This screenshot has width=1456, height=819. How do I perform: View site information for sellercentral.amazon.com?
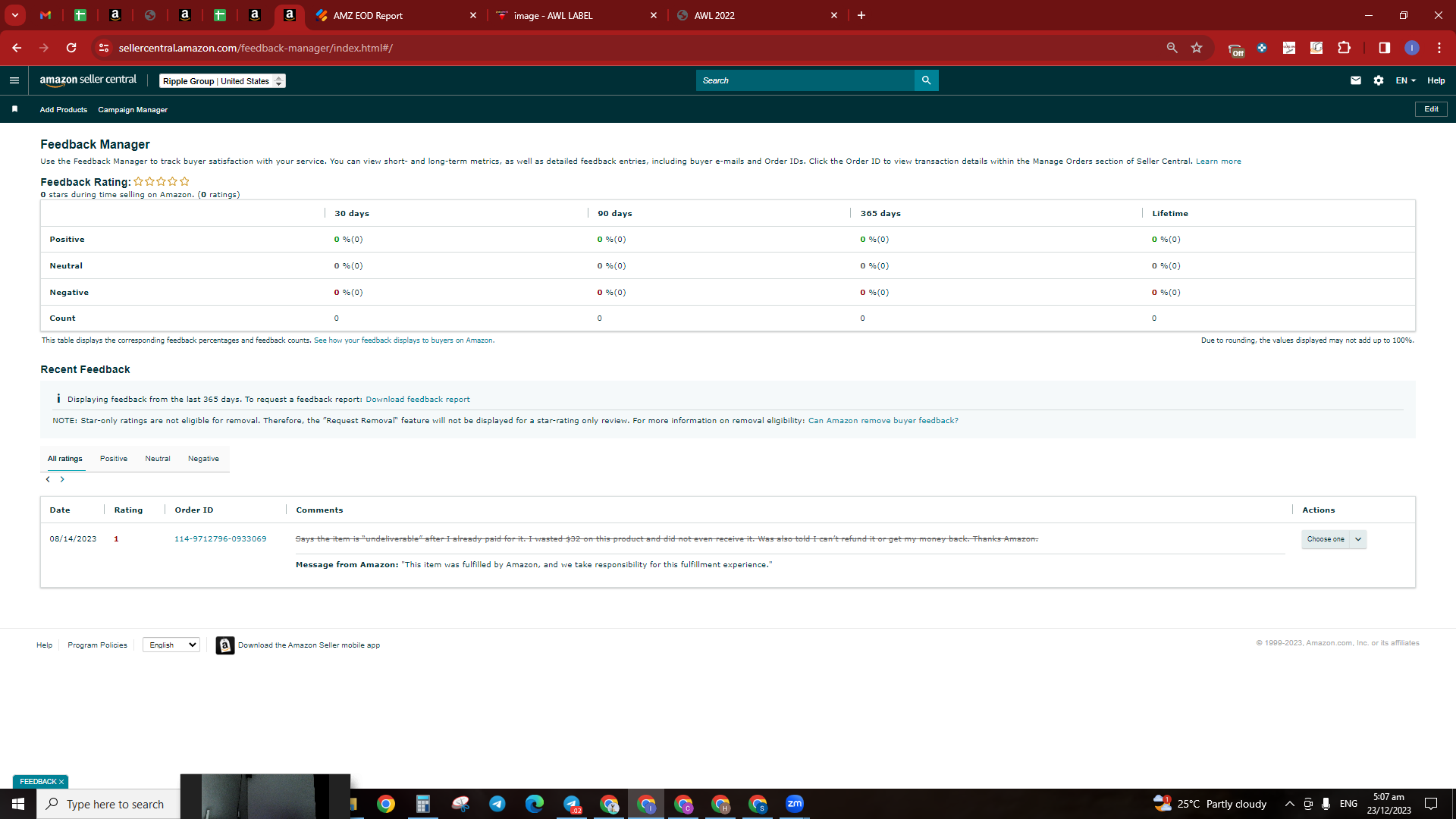tap(104, 48)
